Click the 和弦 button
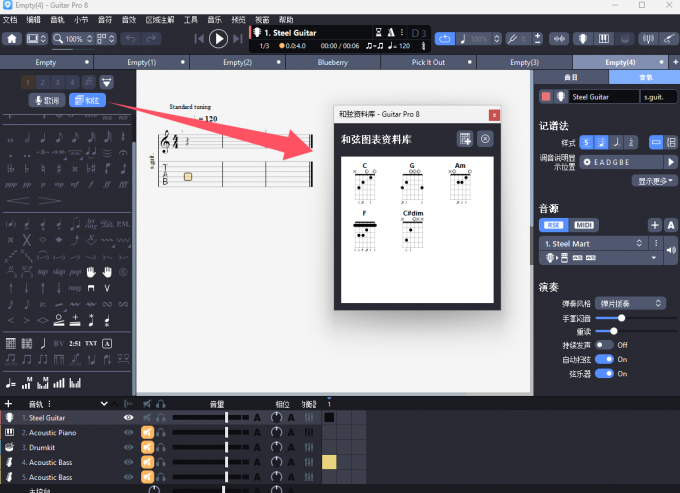680x493 pixels. [x=87, y=100]
